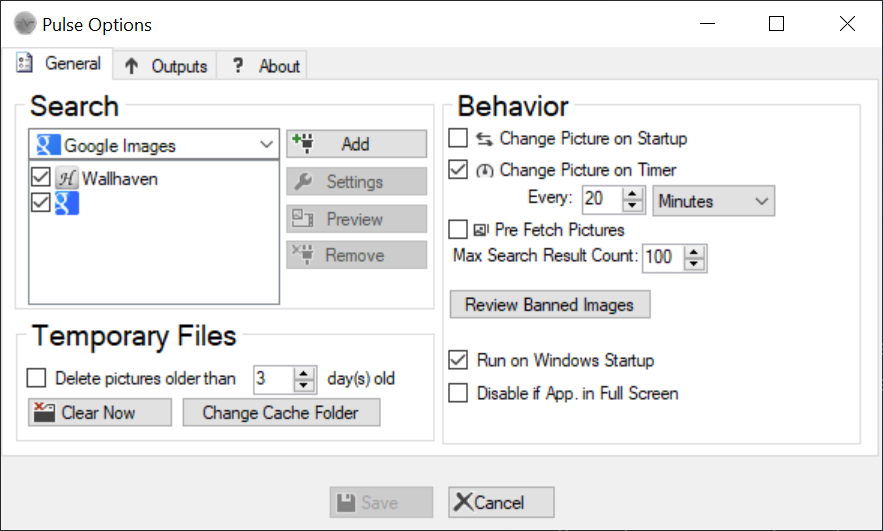Switch to the Outputs tab
Screen dimensions: 883x531
(x=166, y=66)
